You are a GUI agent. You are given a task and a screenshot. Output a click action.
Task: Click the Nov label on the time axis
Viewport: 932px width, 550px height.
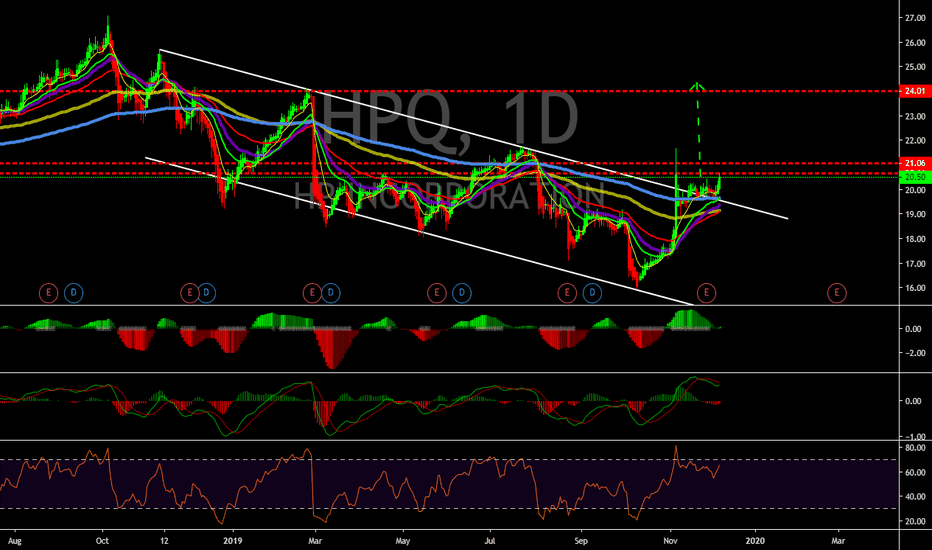(x=670, y=541)
